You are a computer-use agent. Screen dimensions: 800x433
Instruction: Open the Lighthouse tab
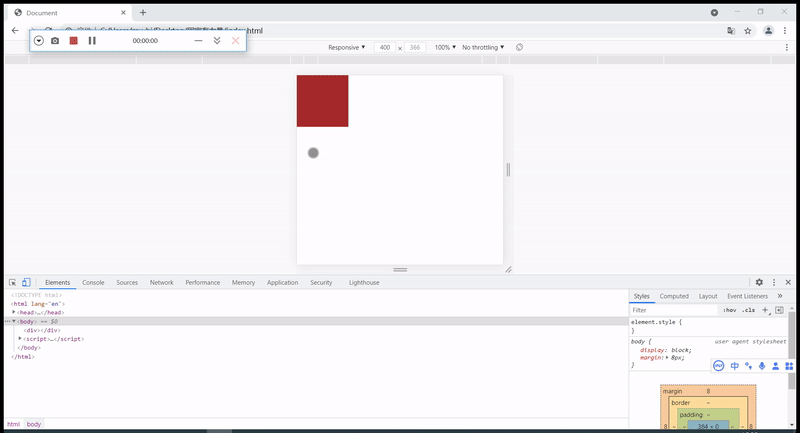click(364, 283)
